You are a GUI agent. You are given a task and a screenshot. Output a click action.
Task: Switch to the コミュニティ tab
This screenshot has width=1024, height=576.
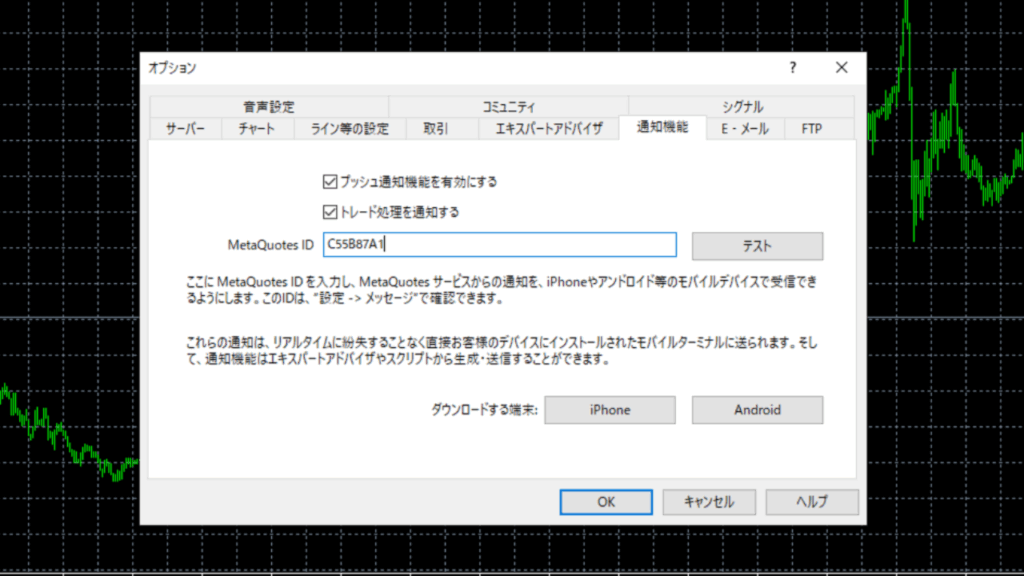pyautogui.click(x=508, y=107)
